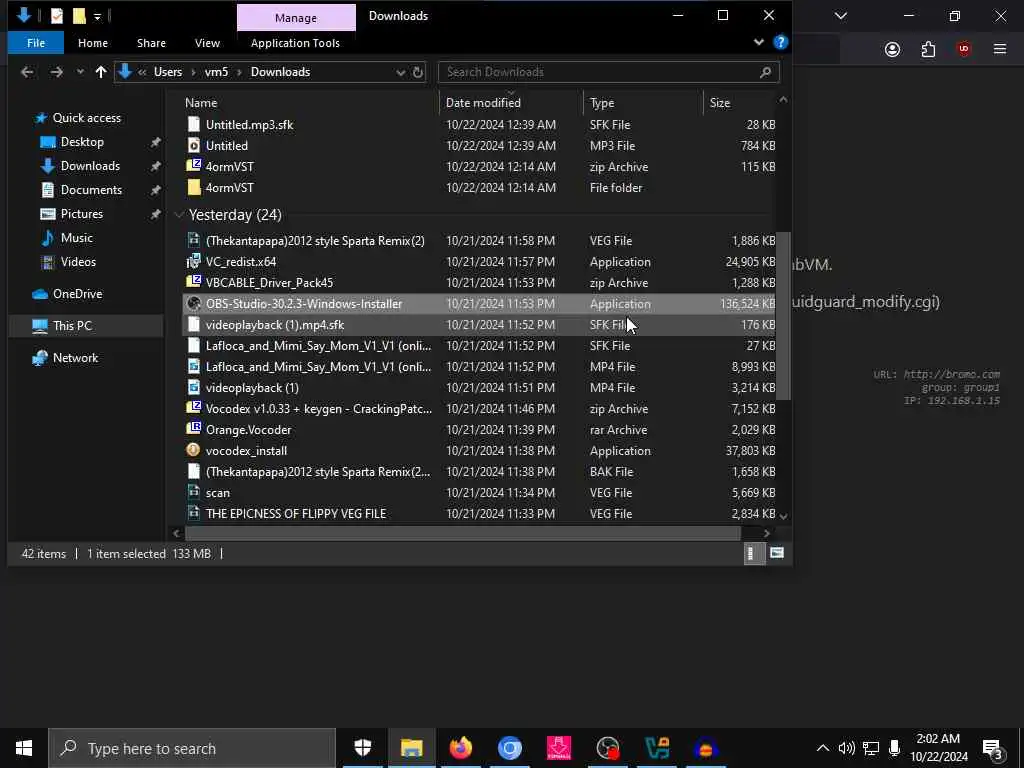The width and height of the screenshot is (1024, 768).
Task: Open Windows Security shield in taskbar
Action: (363, 748)
